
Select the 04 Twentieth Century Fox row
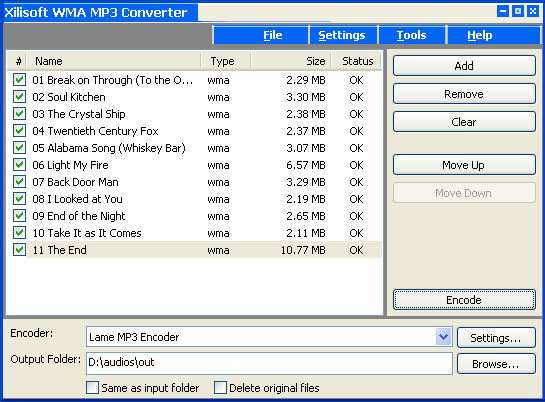(x=195, y=131)
